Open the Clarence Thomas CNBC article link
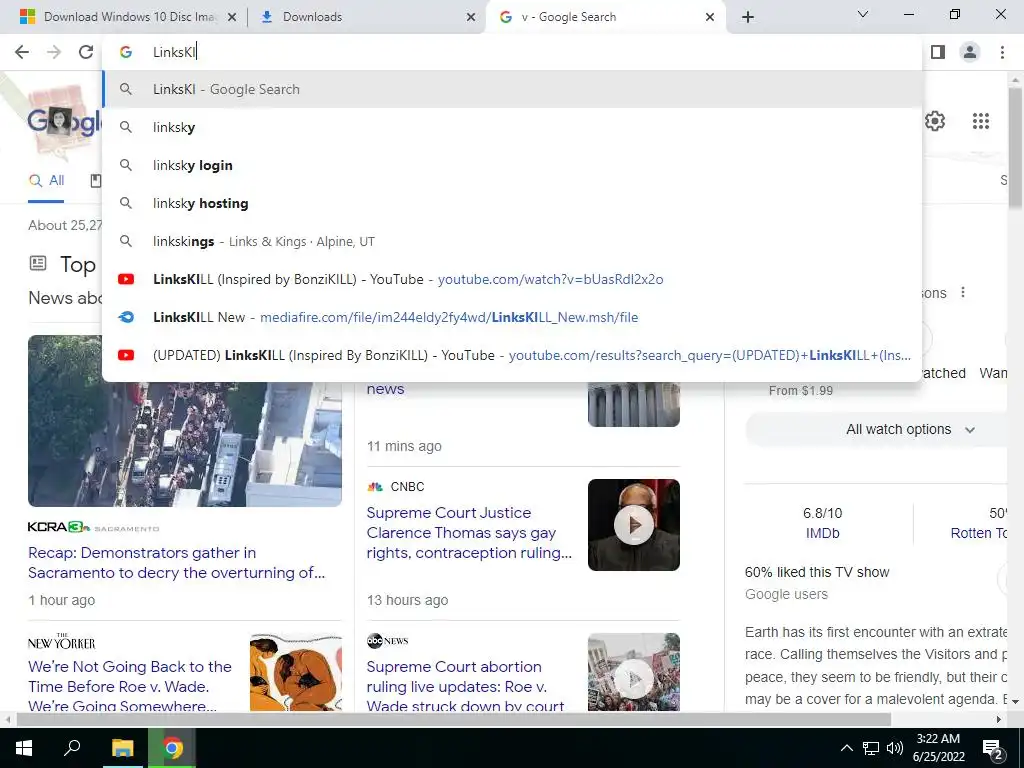Screen dimensions: 1024x768 (469, 532)
